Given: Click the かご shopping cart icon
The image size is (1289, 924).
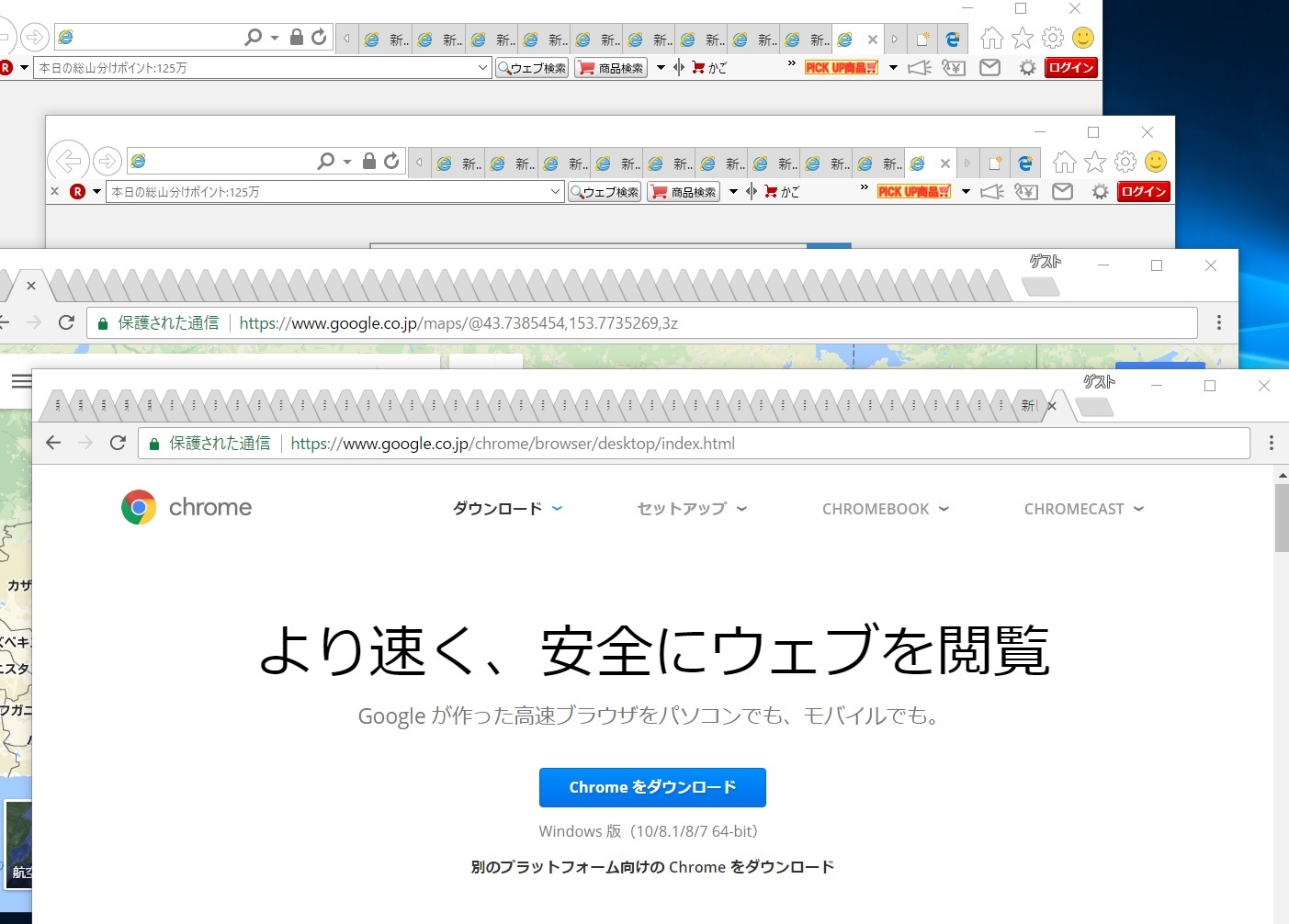Looking at the screenshot, I should (695, 67).
